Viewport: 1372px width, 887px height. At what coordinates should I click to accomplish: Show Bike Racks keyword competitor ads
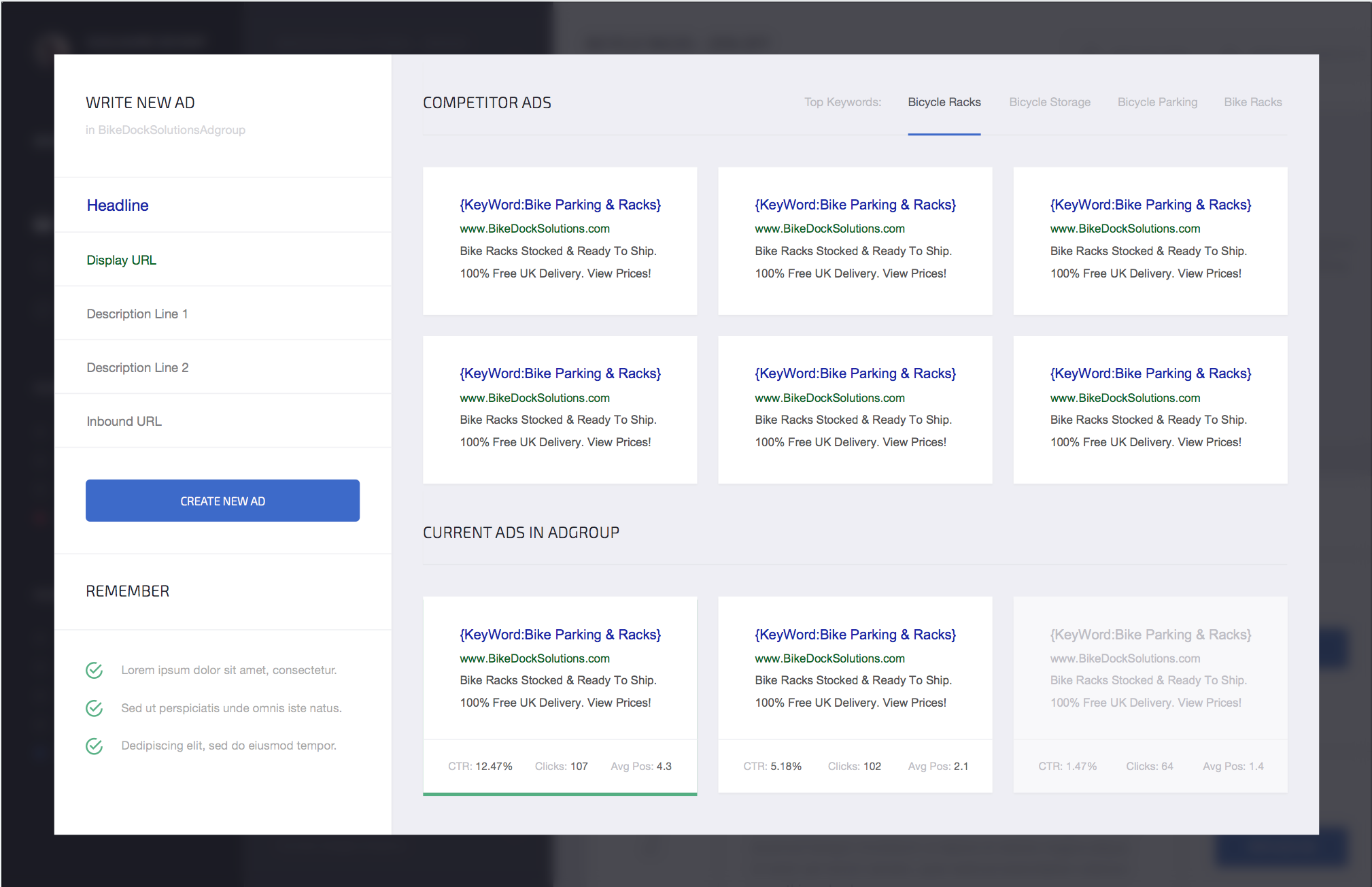pyautogui.click(x=1252, y=102)
